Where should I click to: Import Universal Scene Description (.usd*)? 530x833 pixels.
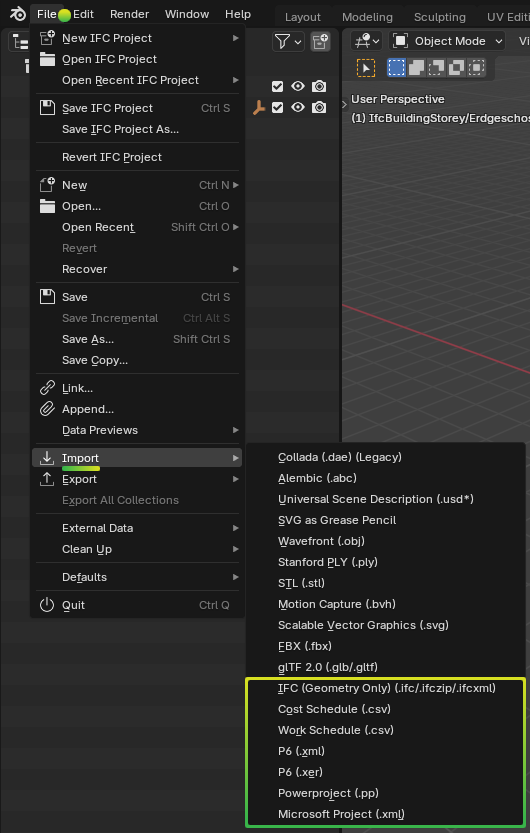[386, 499]
